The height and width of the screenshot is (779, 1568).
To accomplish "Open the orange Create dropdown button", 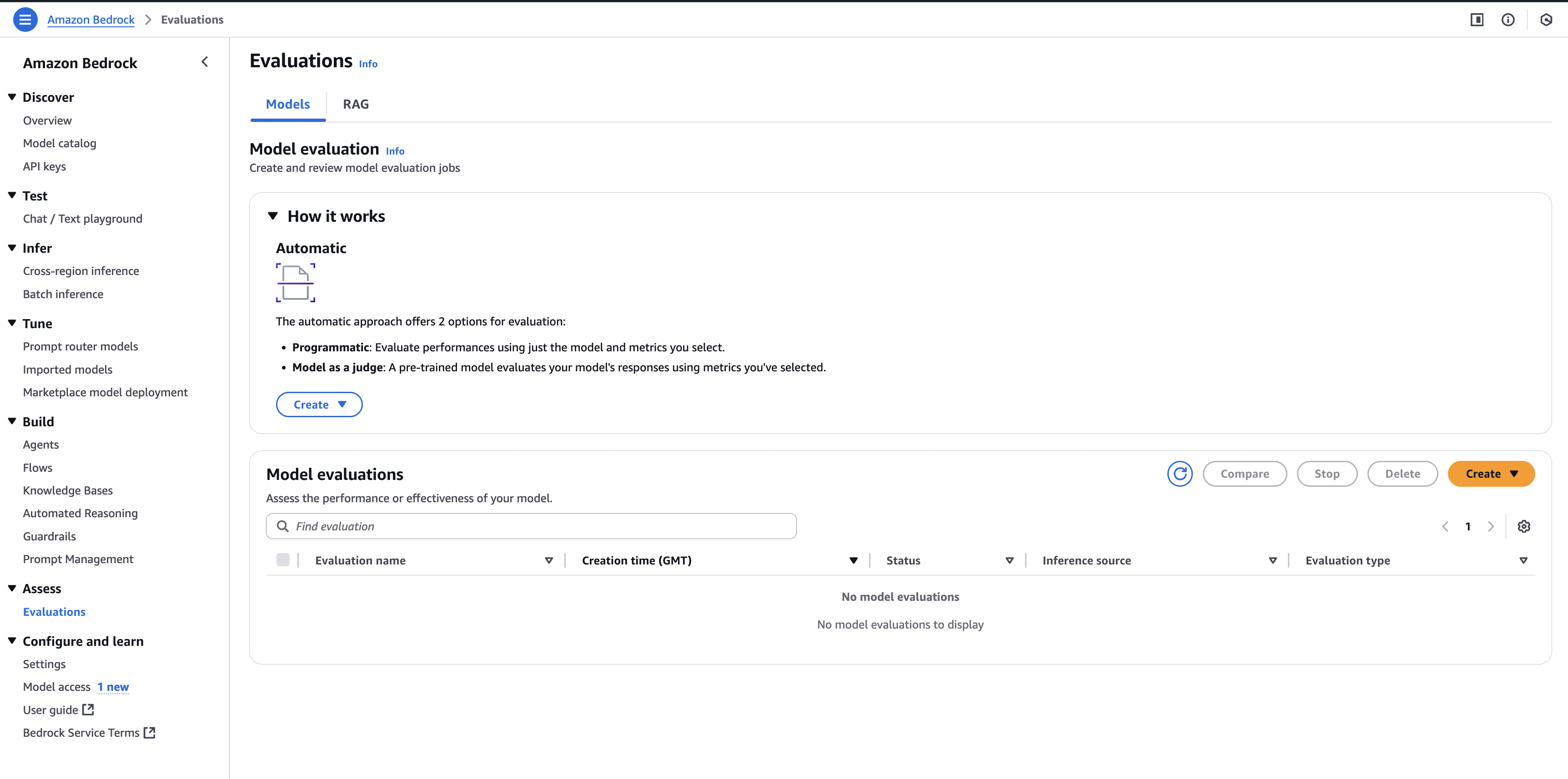I will (x=1491, y=474).
